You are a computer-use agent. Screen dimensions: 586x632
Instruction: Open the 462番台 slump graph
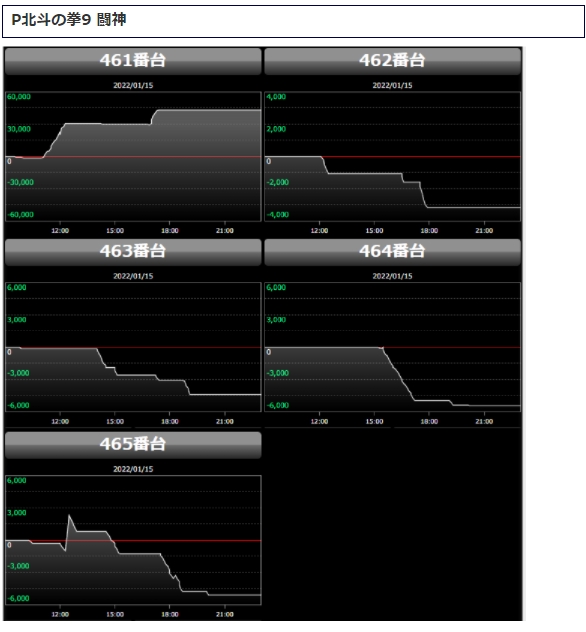pyautogui.click(x=392, y=156)
